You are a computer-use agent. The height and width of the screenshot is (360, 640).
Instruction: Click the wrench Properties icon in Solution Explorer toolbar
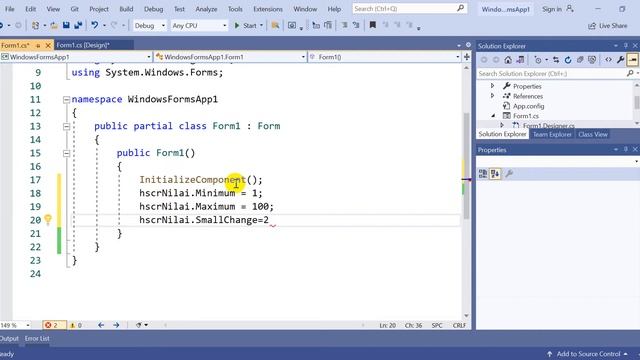[621, 60]
